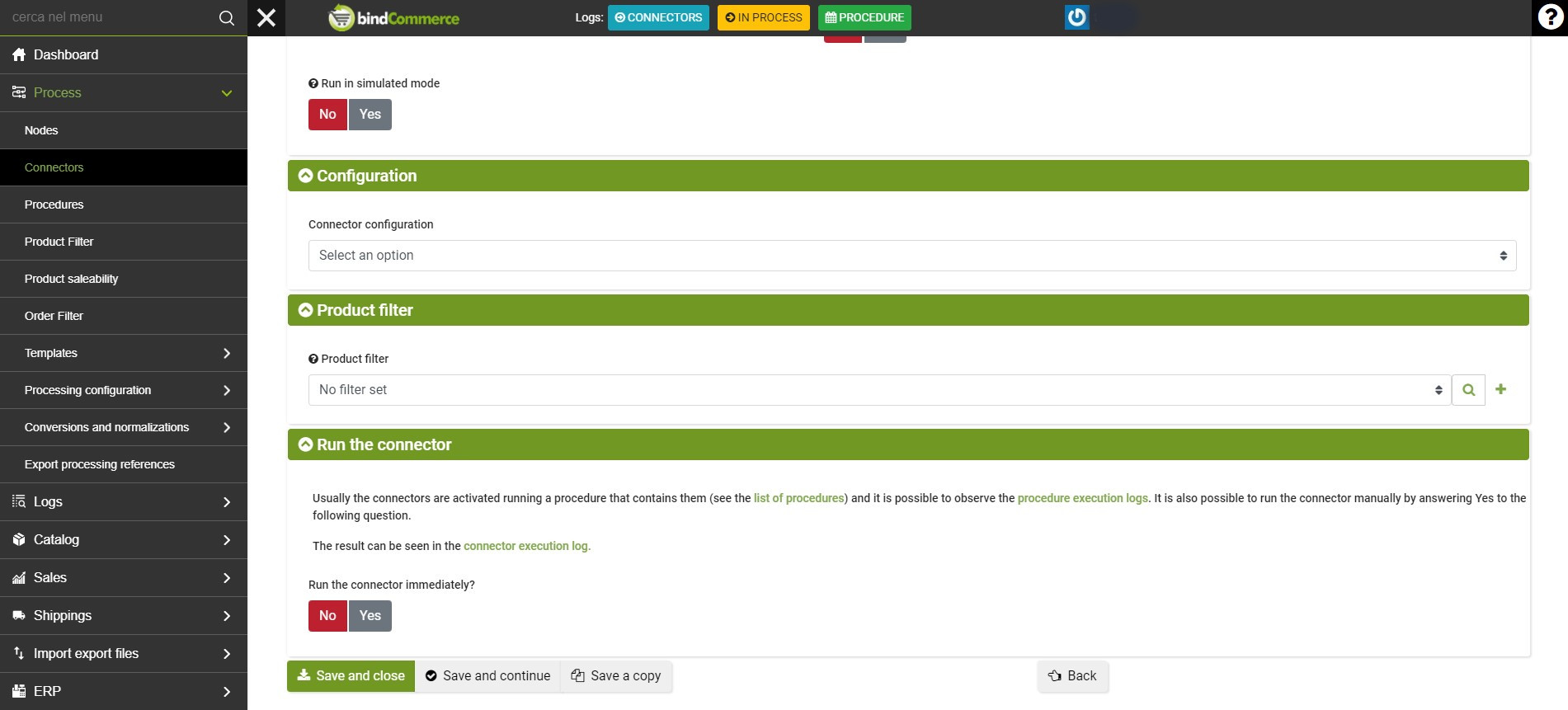This screenshot has height=710, width=1568.
Task: Add a new product filter with plus icon
Action: tap(1501, 389)
